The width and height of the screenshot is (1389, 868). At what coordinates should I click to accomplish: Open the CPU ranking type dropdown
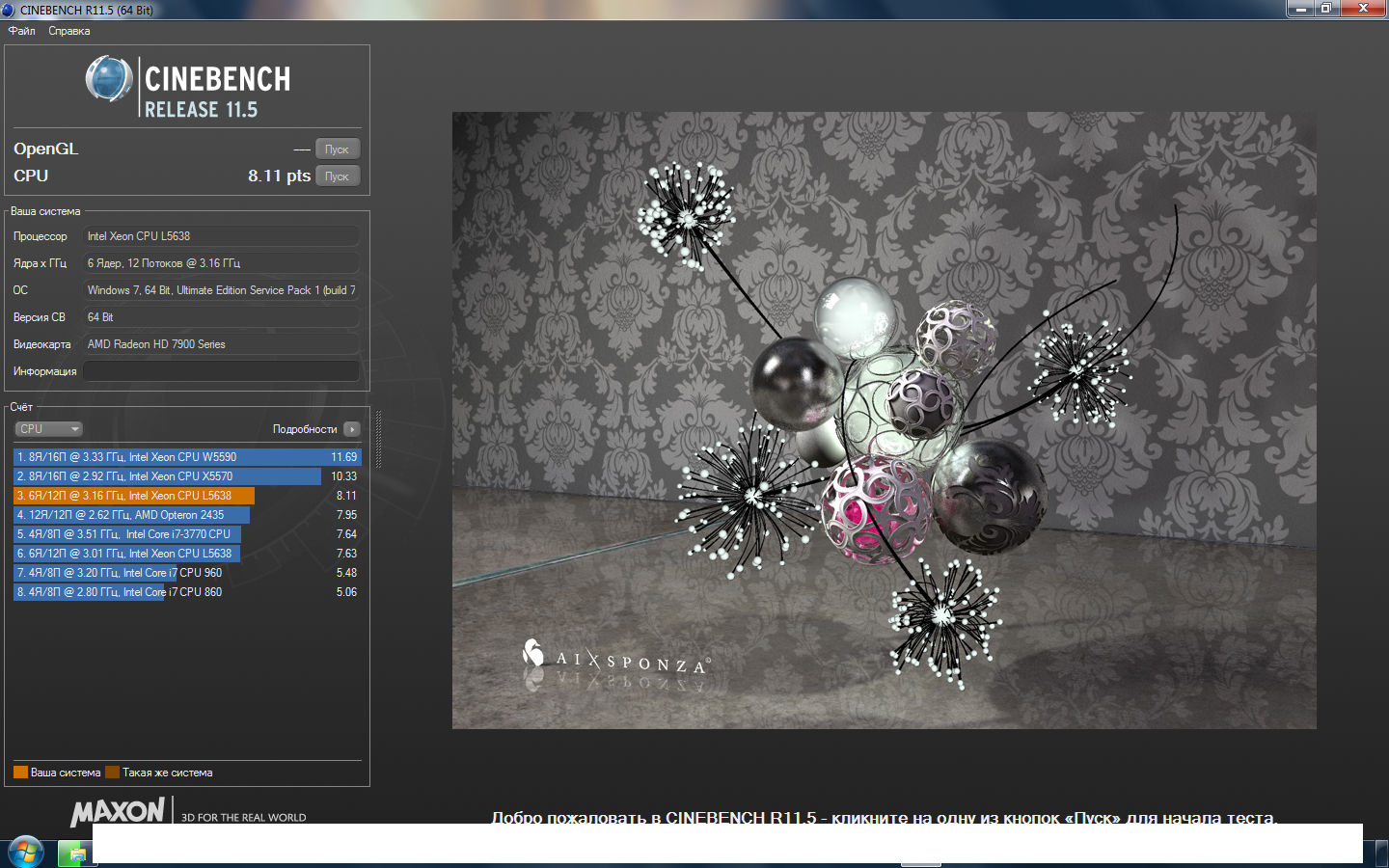point(48,429)
